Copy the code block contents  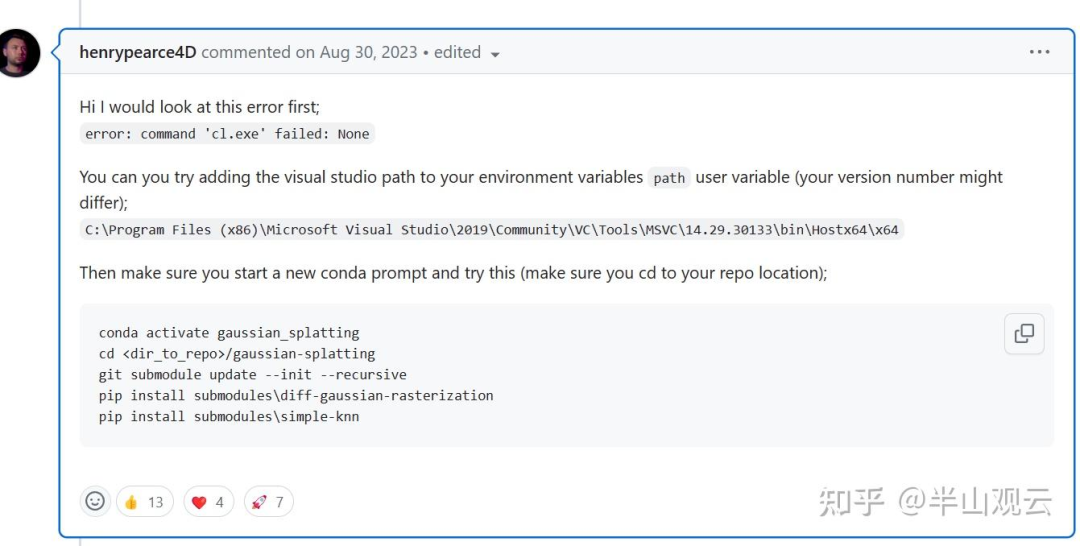[x=1024, y=334]
